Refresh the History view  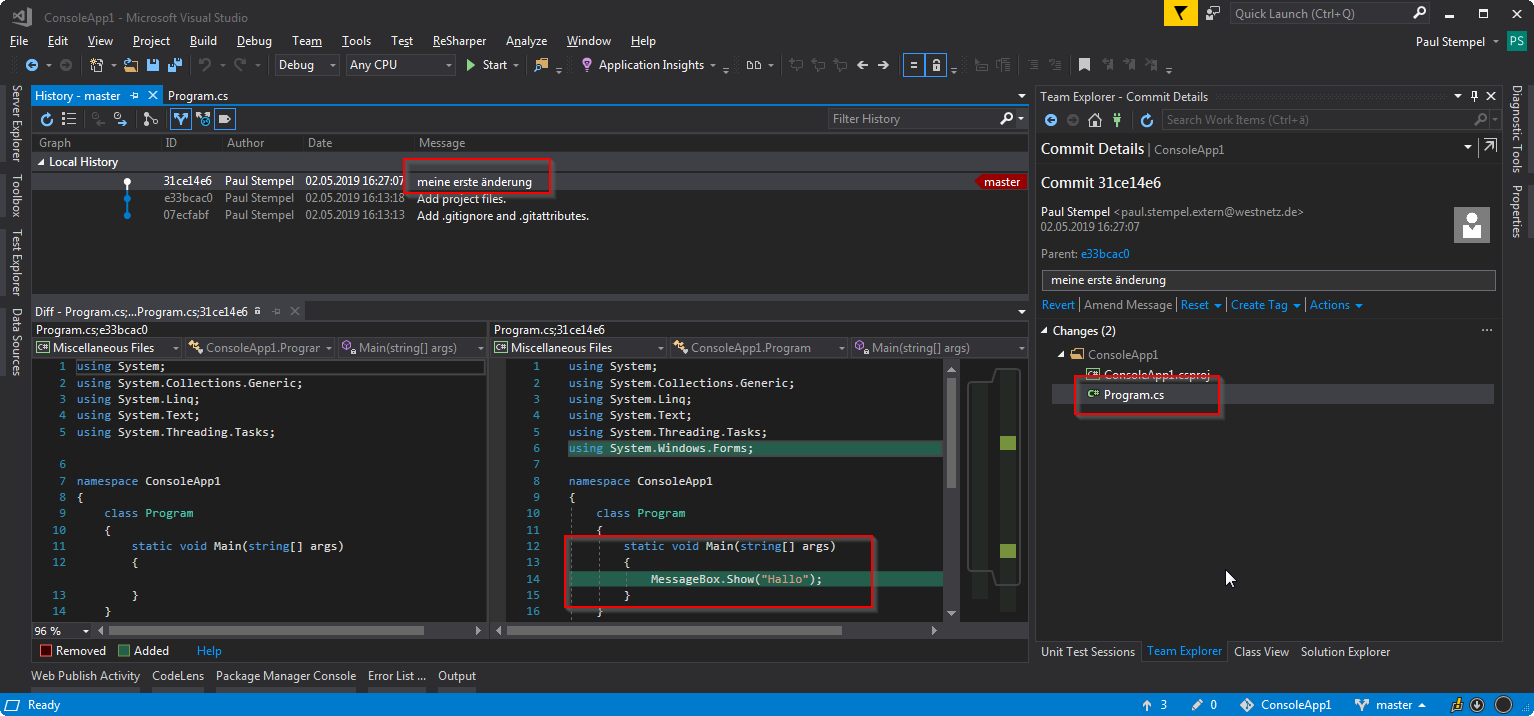click(46, 119)
